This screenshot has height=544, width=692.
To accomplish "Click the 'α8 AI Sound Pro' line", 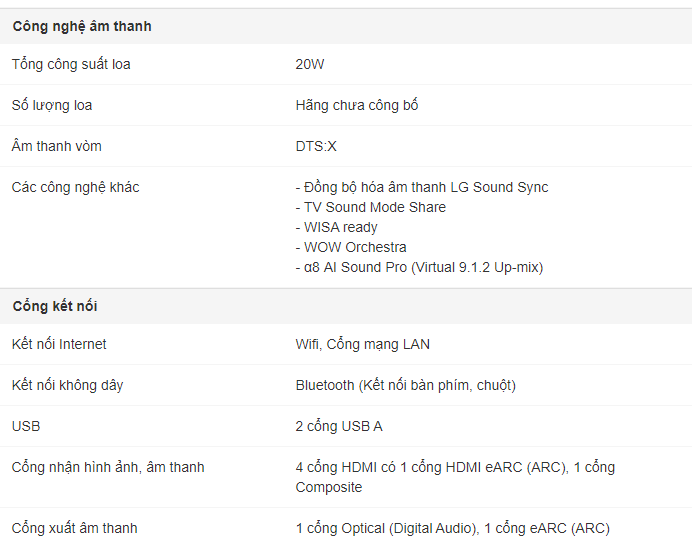I will point(419,267).
